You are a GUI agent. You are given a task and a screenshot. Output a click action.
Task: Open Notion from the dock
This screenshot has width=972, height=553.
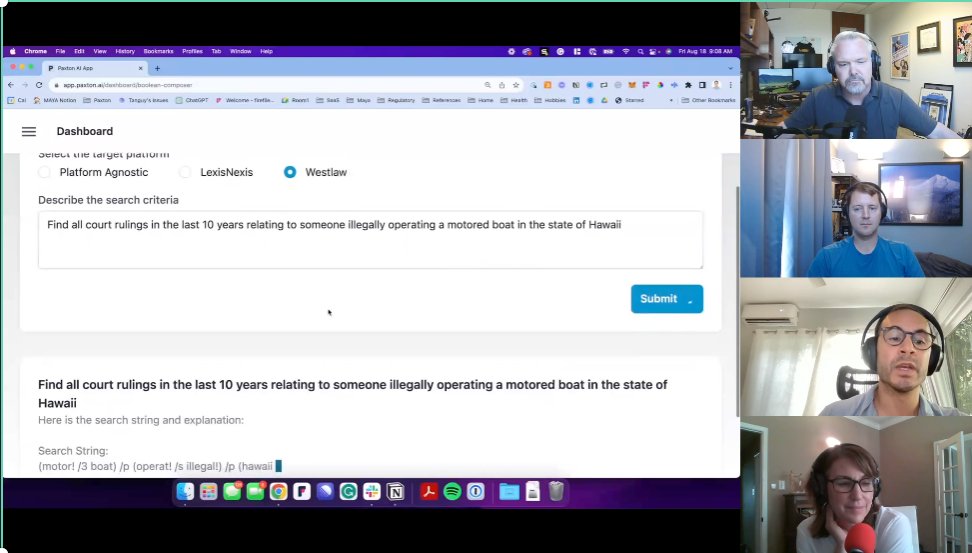(395, 492)
